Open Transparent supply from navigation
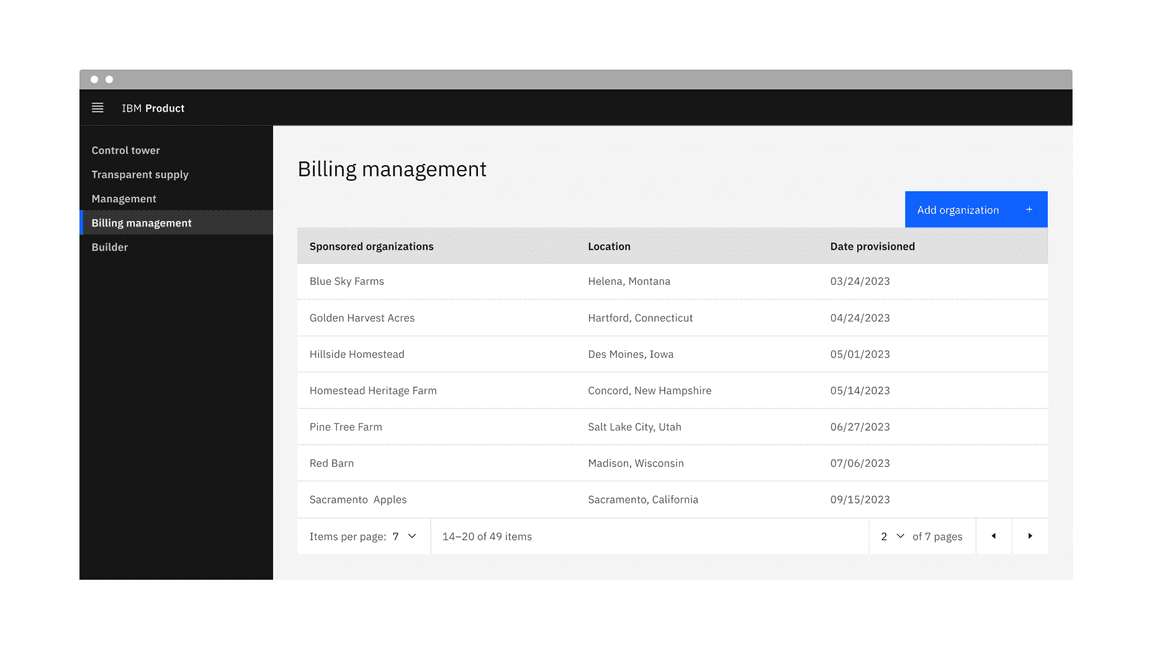Viewport: 1152px width, 648px height. (140, 174)
